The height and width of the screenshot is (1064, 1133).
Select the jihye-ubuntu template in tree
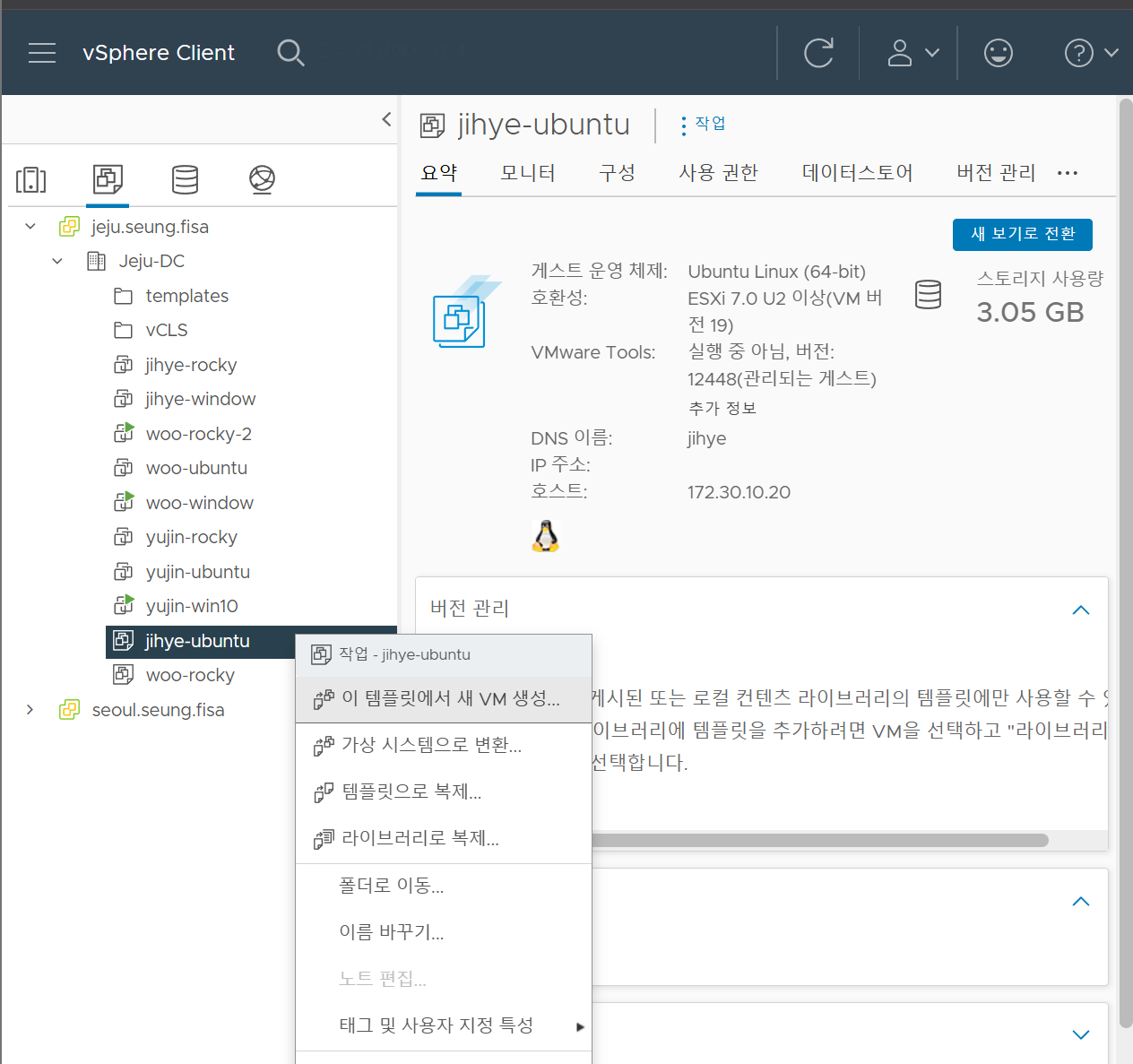tap(197, 641)
